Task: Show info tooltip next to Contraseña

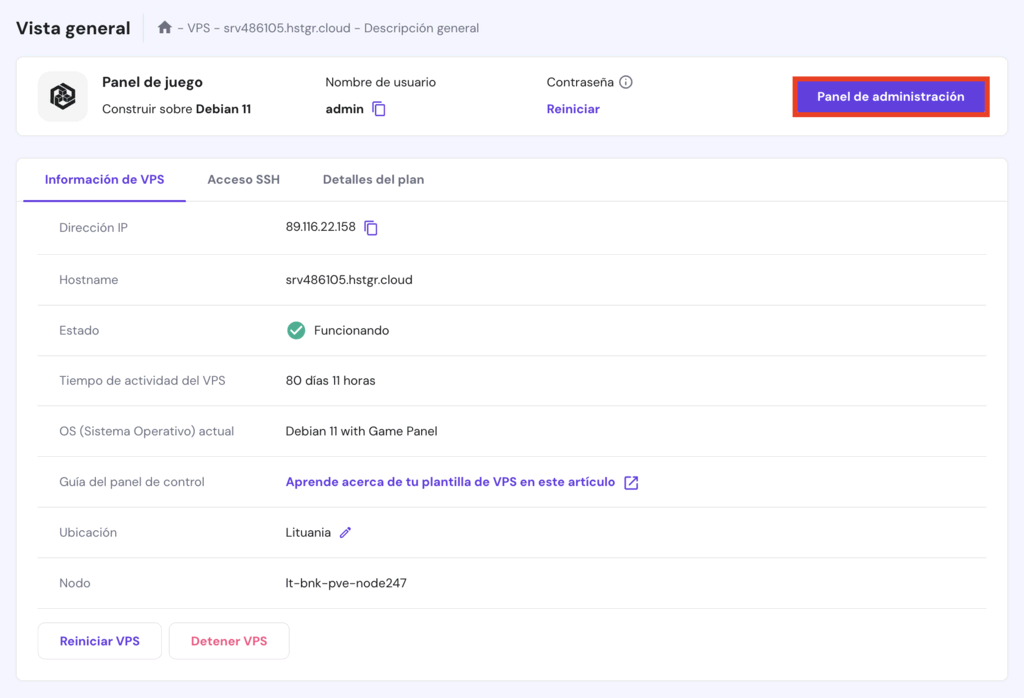Action: (x=626, y=82)
